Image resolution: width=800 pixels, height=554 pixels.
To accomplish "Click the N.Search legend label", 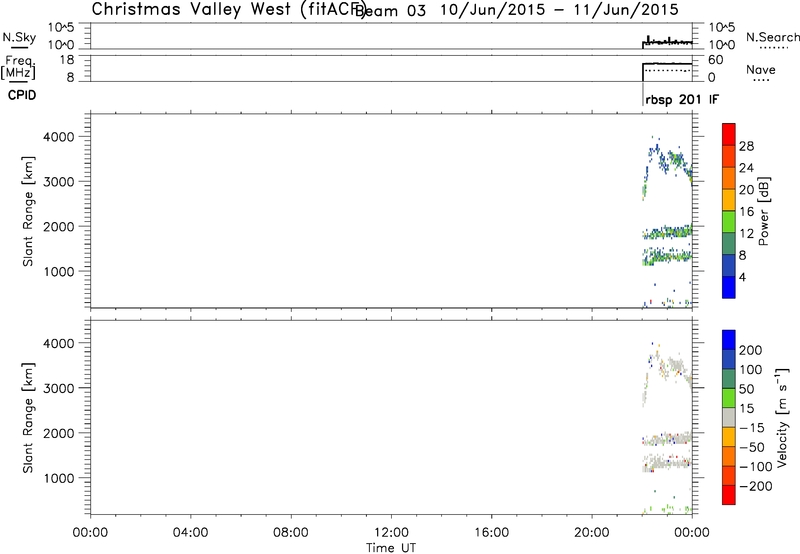I will pyautogui.click(x=773, y=37).
